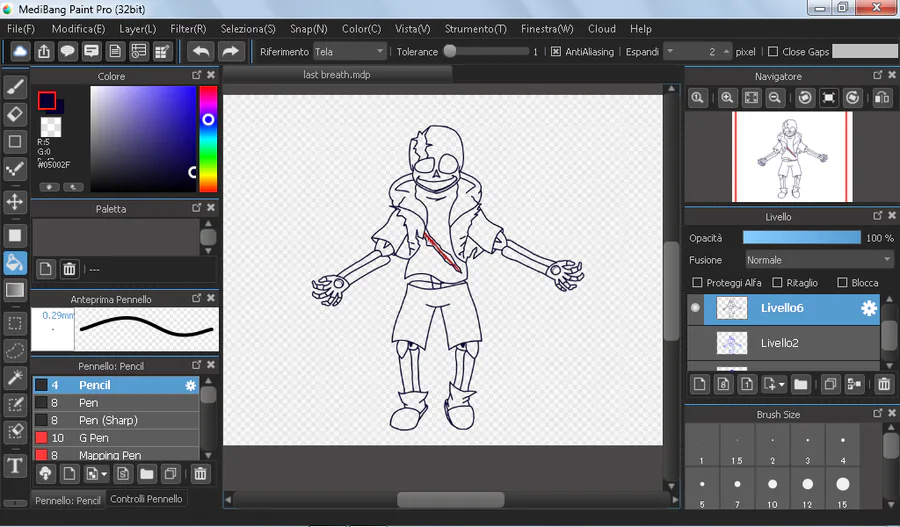The height and width of the screenshot is (527, 900).
Task: Undock the Brush Size panel
Action: pos(878,413)
